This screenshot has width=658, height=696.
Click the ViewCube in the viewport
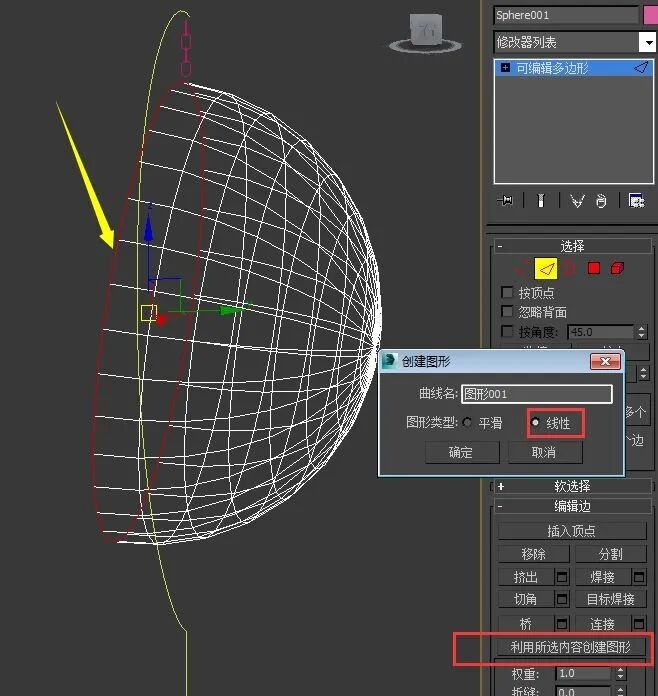click(x=425, y=30)
